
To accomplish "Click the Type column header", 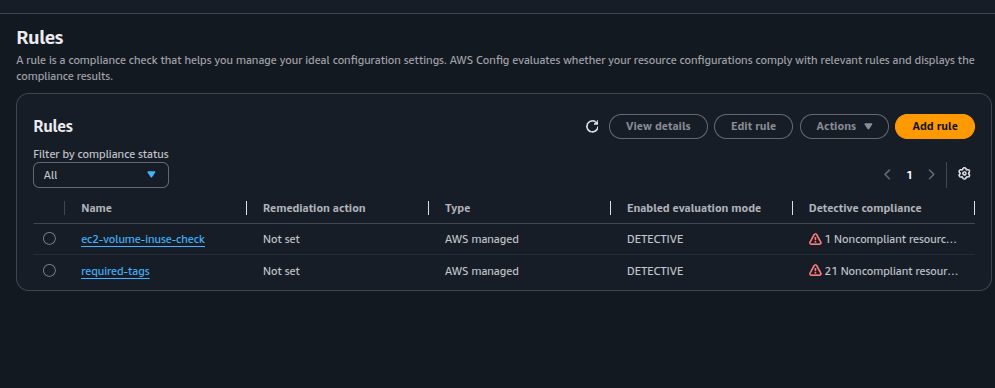I will coord(458,208).
